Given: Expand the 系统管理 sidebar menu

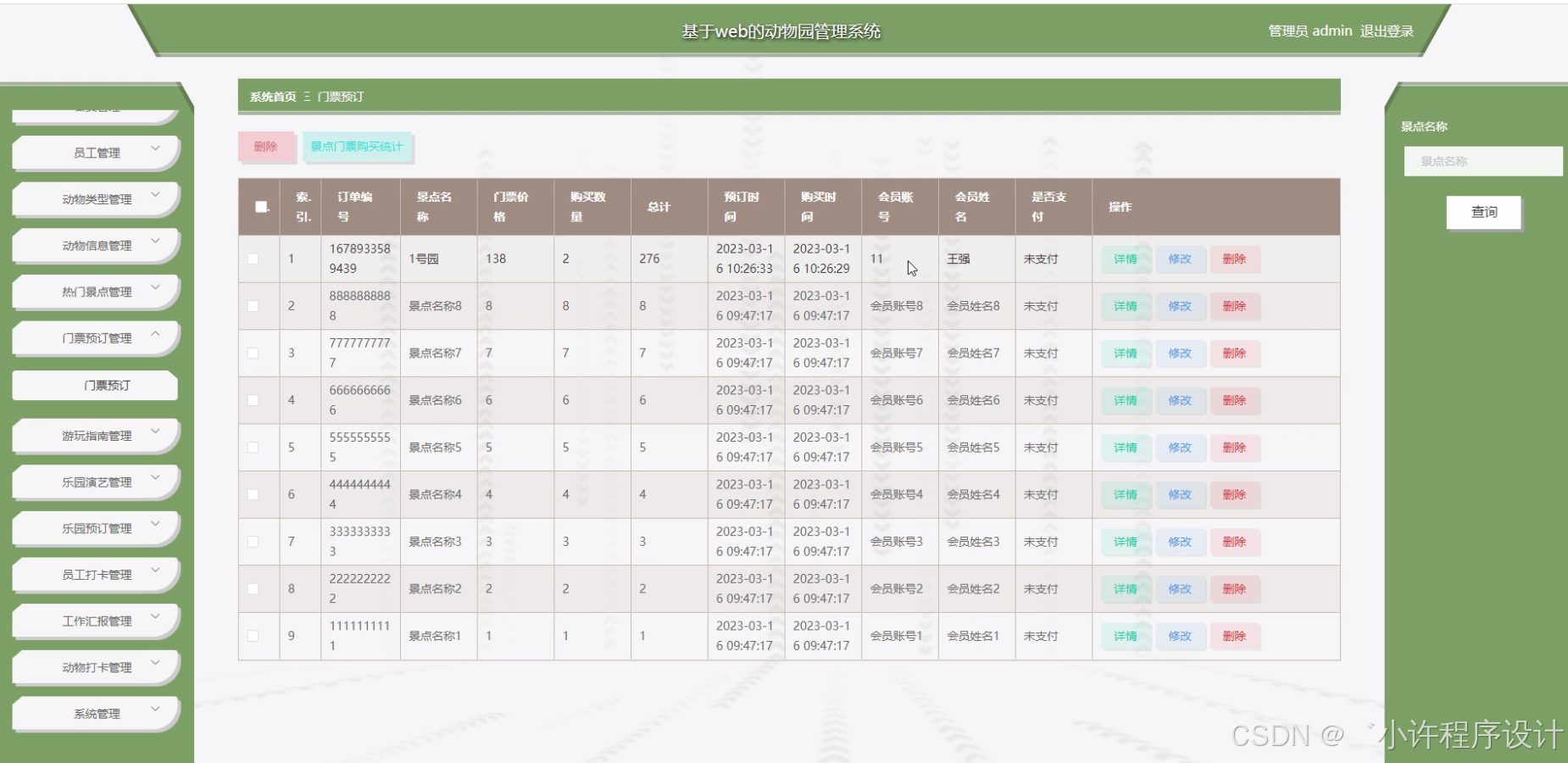Looking at the screenshot, I should coord(96,713).
